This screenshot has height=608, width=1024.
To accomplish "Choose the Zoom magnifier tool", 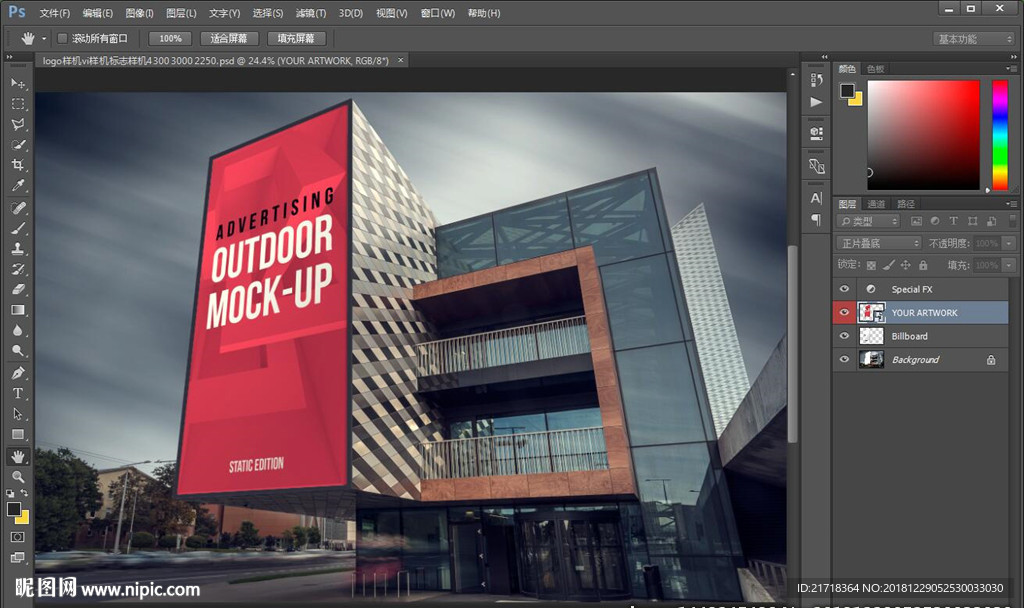I will pyautogui.click(x=18, y=477).
